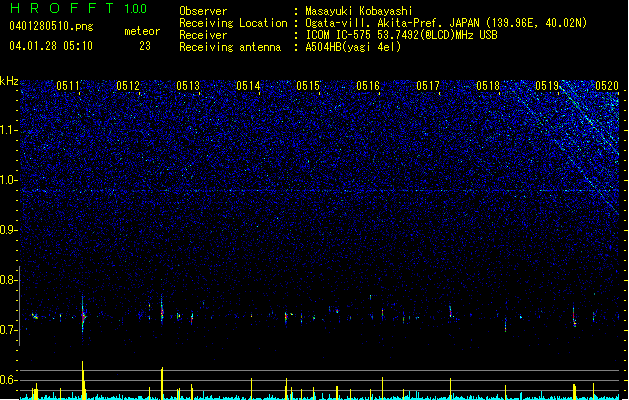Screen dimensions: 629x400
Task: Click the 0.7 kHz axis label
Action: pyautogui.click(x=9, y=330)
